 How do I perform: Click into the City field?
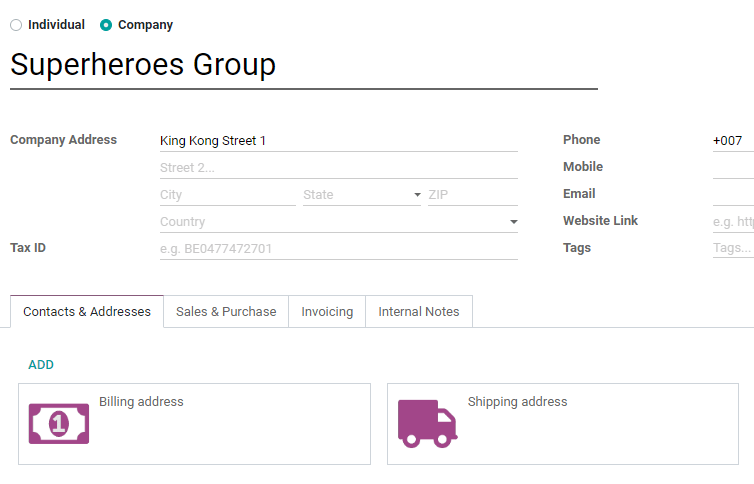(x=227, y=195)
